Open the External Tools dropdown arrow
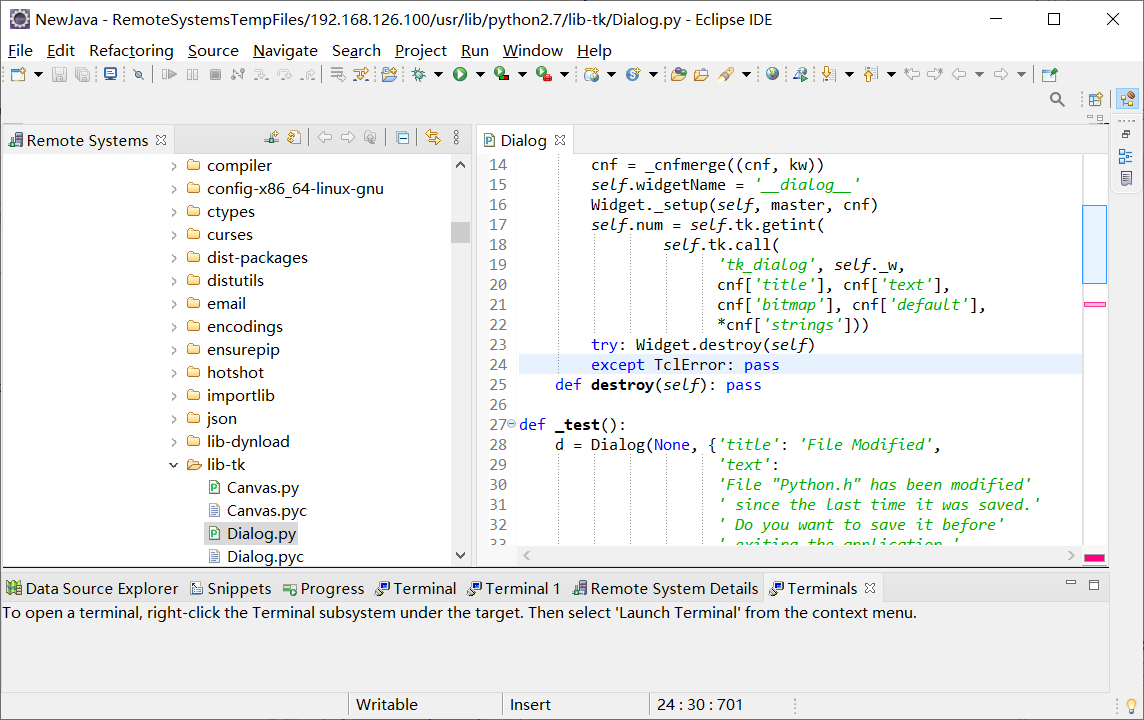1144x720 pixels. click(x=564, y=74)
